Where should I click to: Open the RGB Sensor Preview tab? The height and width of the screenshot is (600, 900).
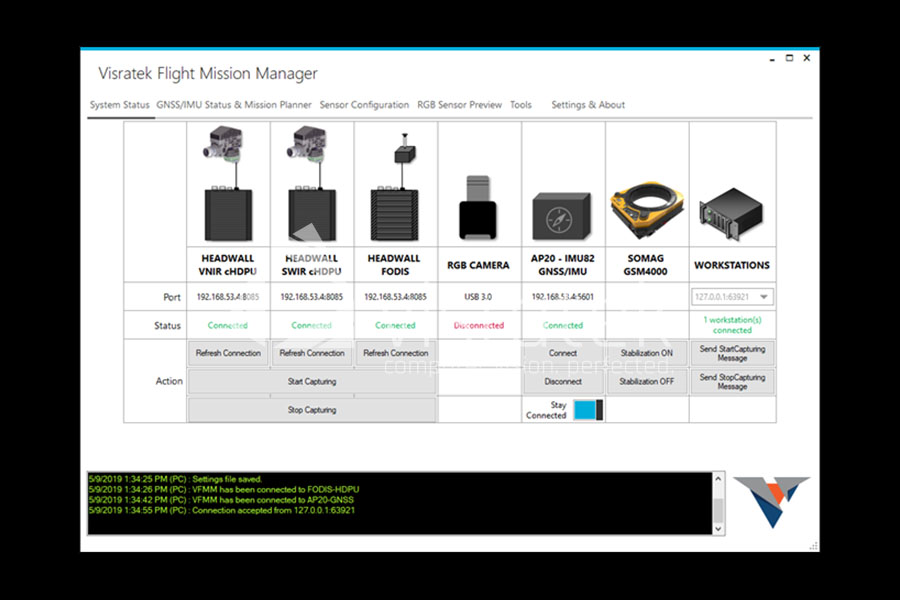click(x=459, y=105)
